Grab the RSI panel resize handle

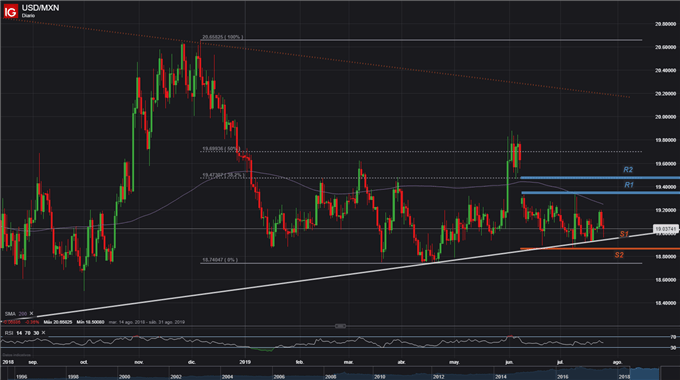pos(340,326)
